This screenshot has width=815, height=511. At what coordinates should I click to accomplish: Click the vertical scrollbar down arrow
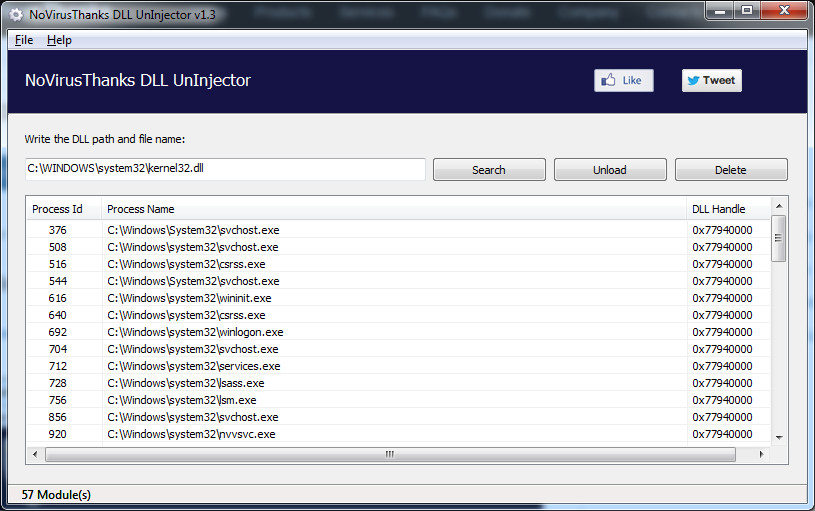pos(779,438)
